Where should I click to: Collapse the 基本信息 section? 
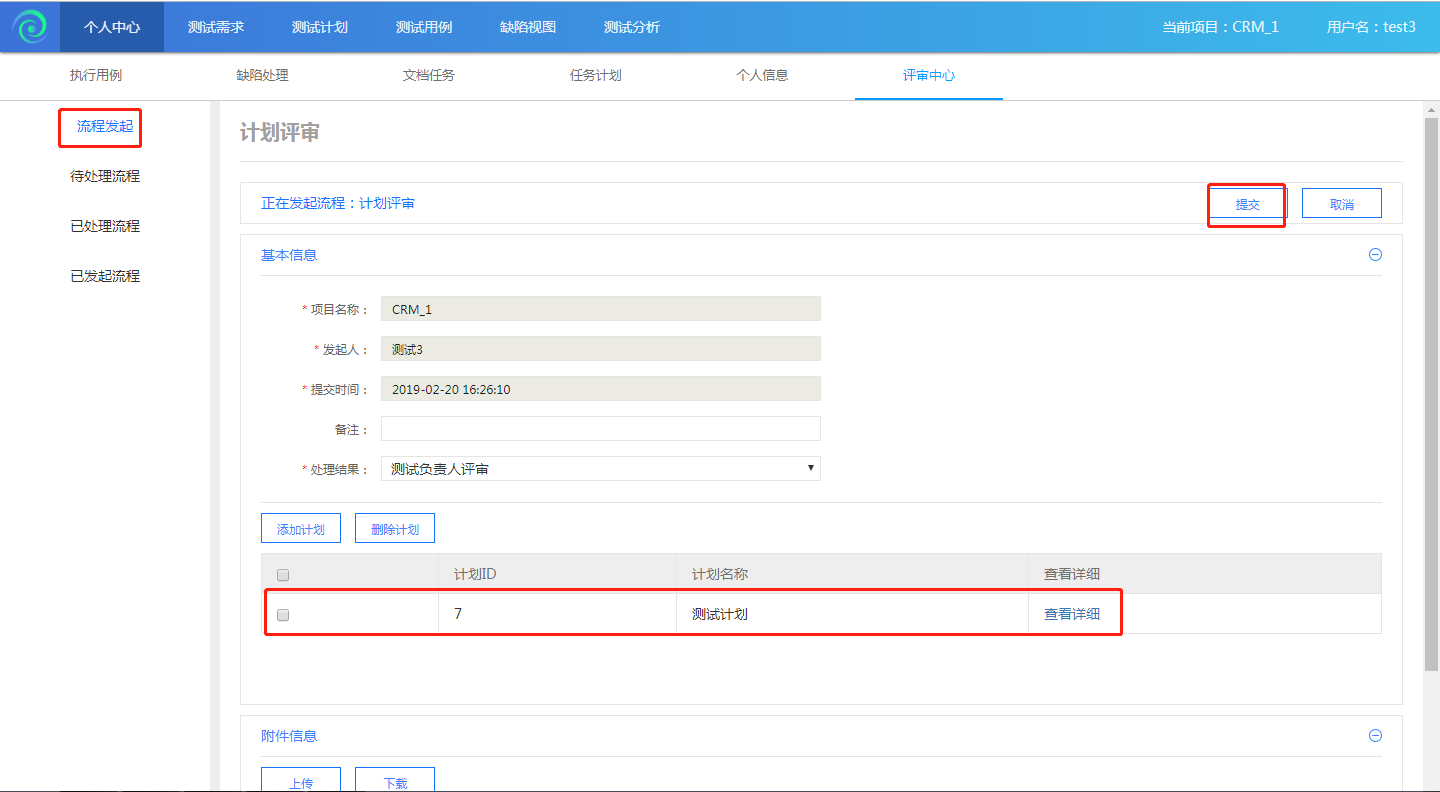point(1375,255)
